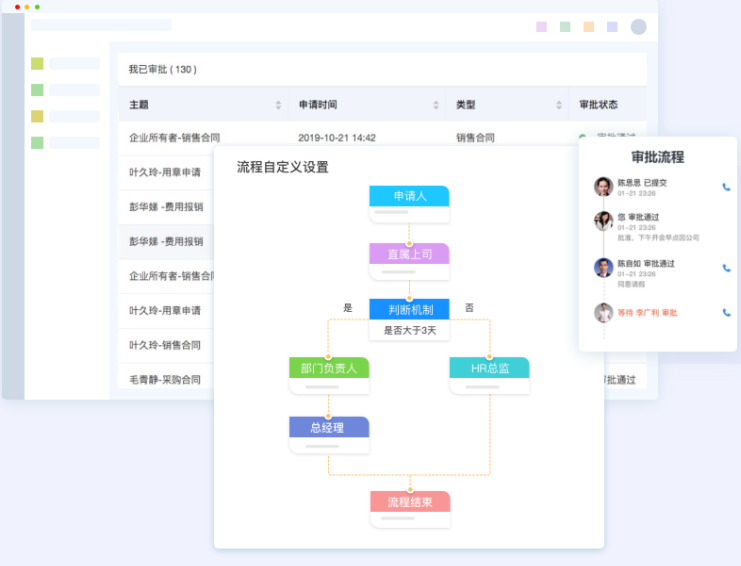Click sort arrows on 类型 column
This screenshot has width=741, height=566.
pos(558,105)
